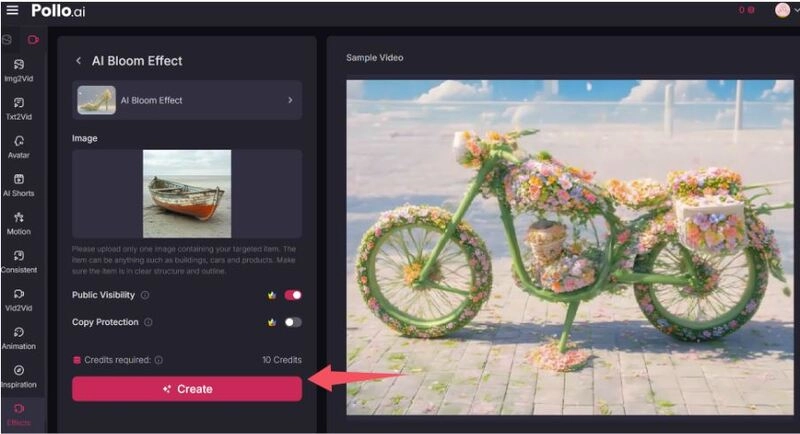
Task: Open the user avatar dropdown arrow
Action: point(795,10)
